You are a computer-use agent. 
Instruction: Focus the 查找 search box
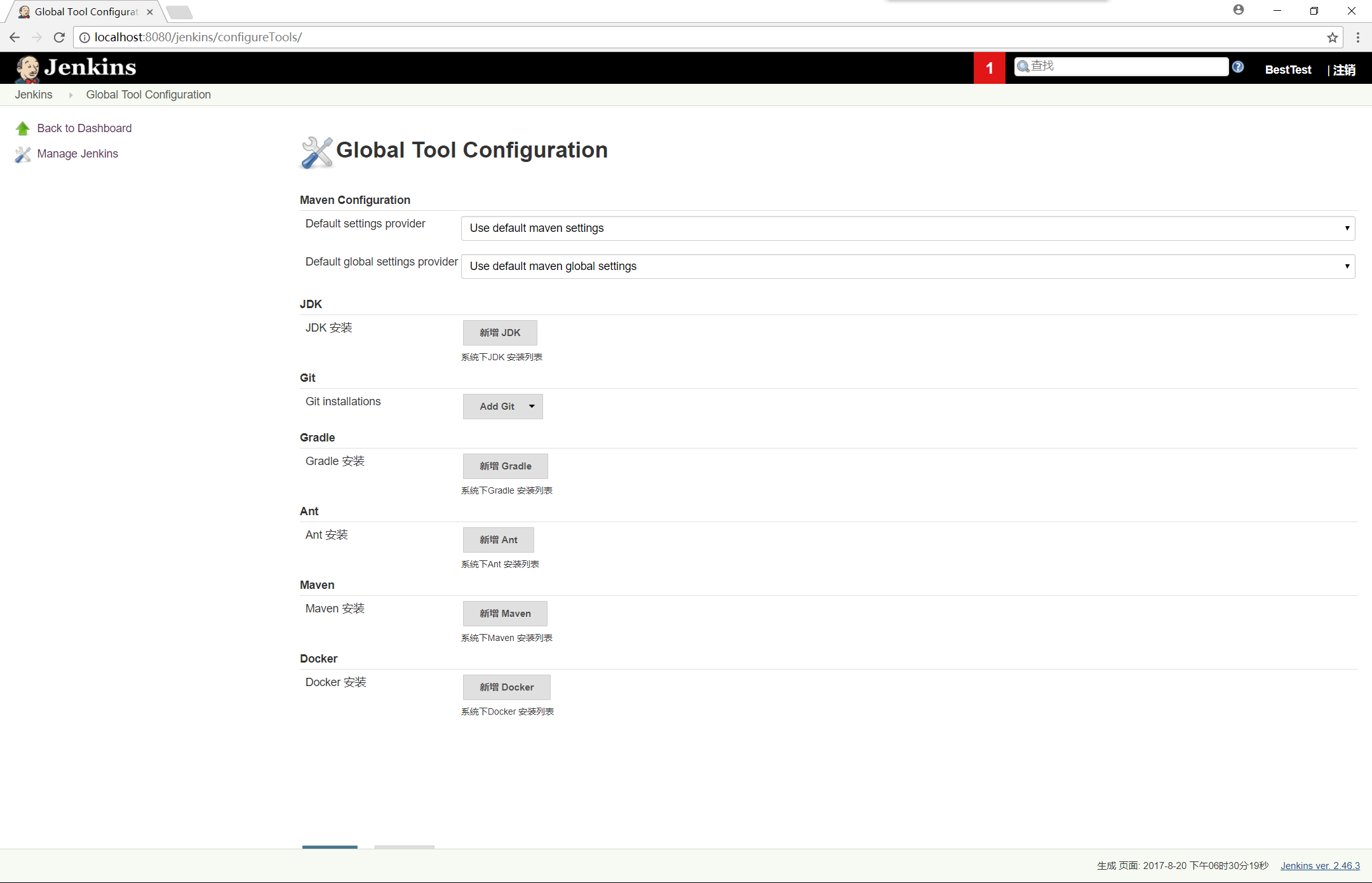click(1121, 67)
